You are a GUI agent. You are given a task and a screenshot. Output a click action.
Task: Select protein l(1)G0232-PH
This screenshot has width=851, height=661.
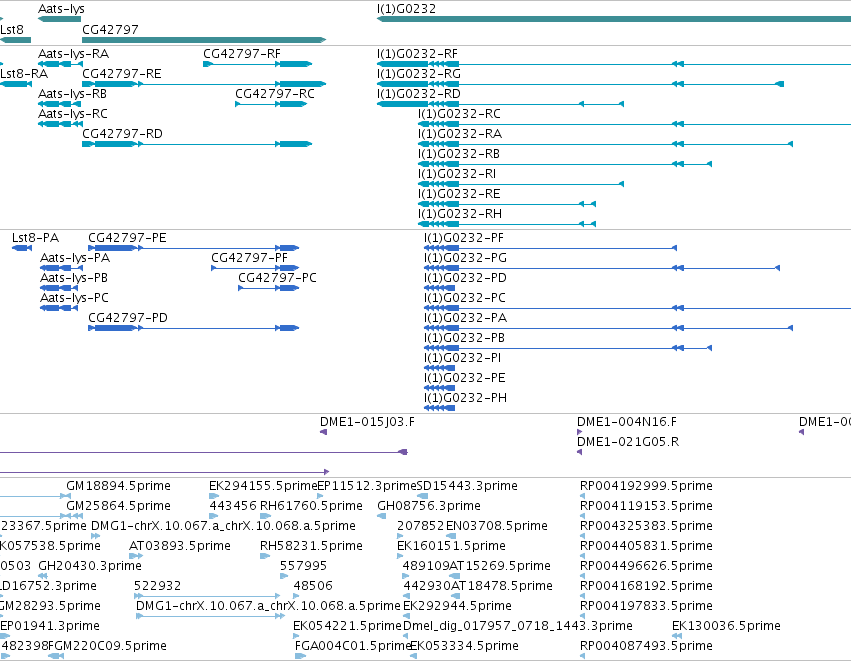pyautogui.click(x=440, y=408)
